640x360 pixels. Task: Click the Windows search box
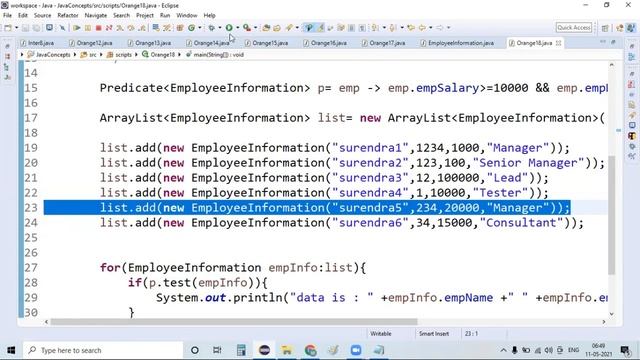[x=103, y=350]
